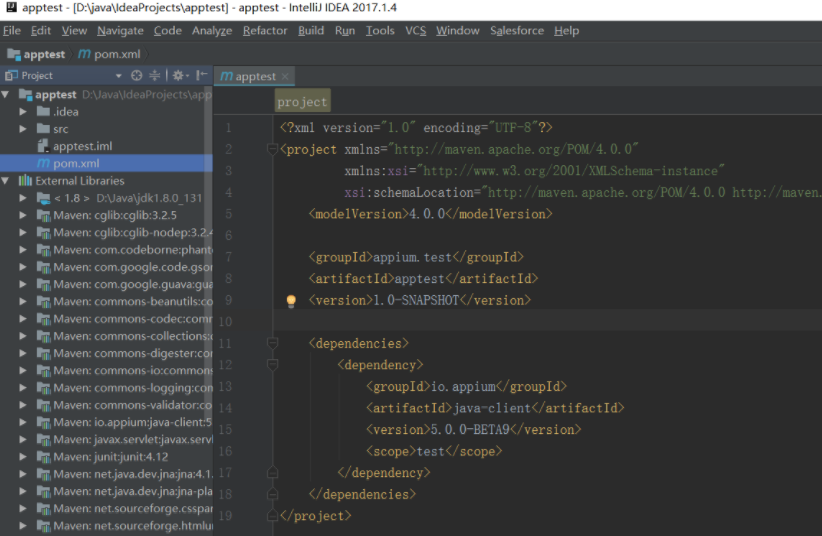Click pom.xml in navigation bar

coord(109,54)
